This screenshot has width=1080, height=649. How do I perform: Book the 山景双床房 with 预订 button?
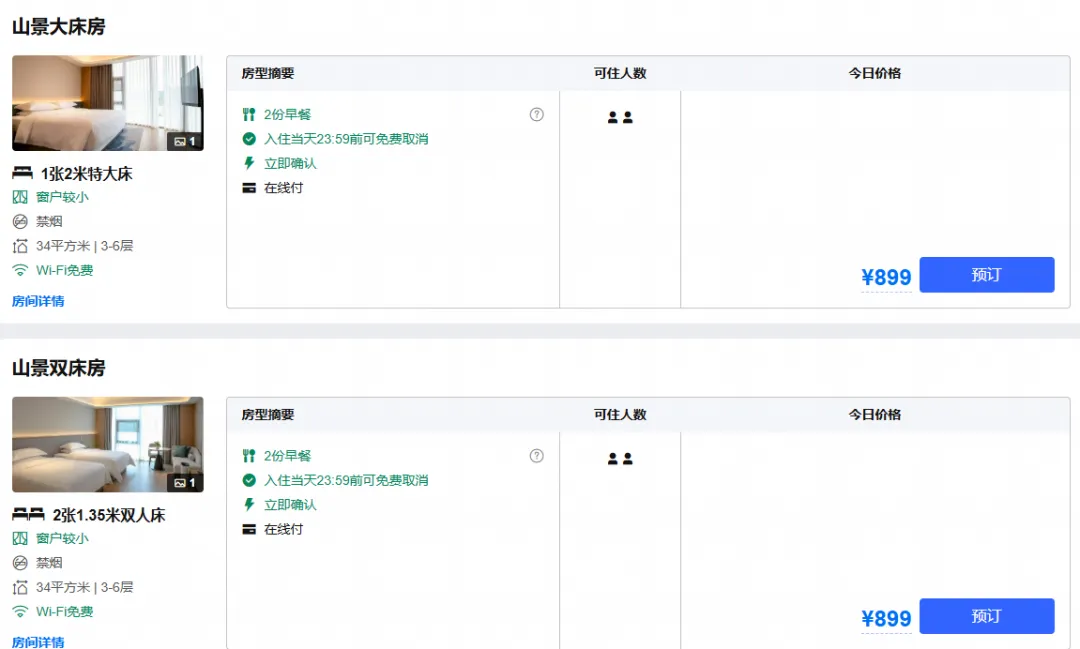[x=986, y=616]
